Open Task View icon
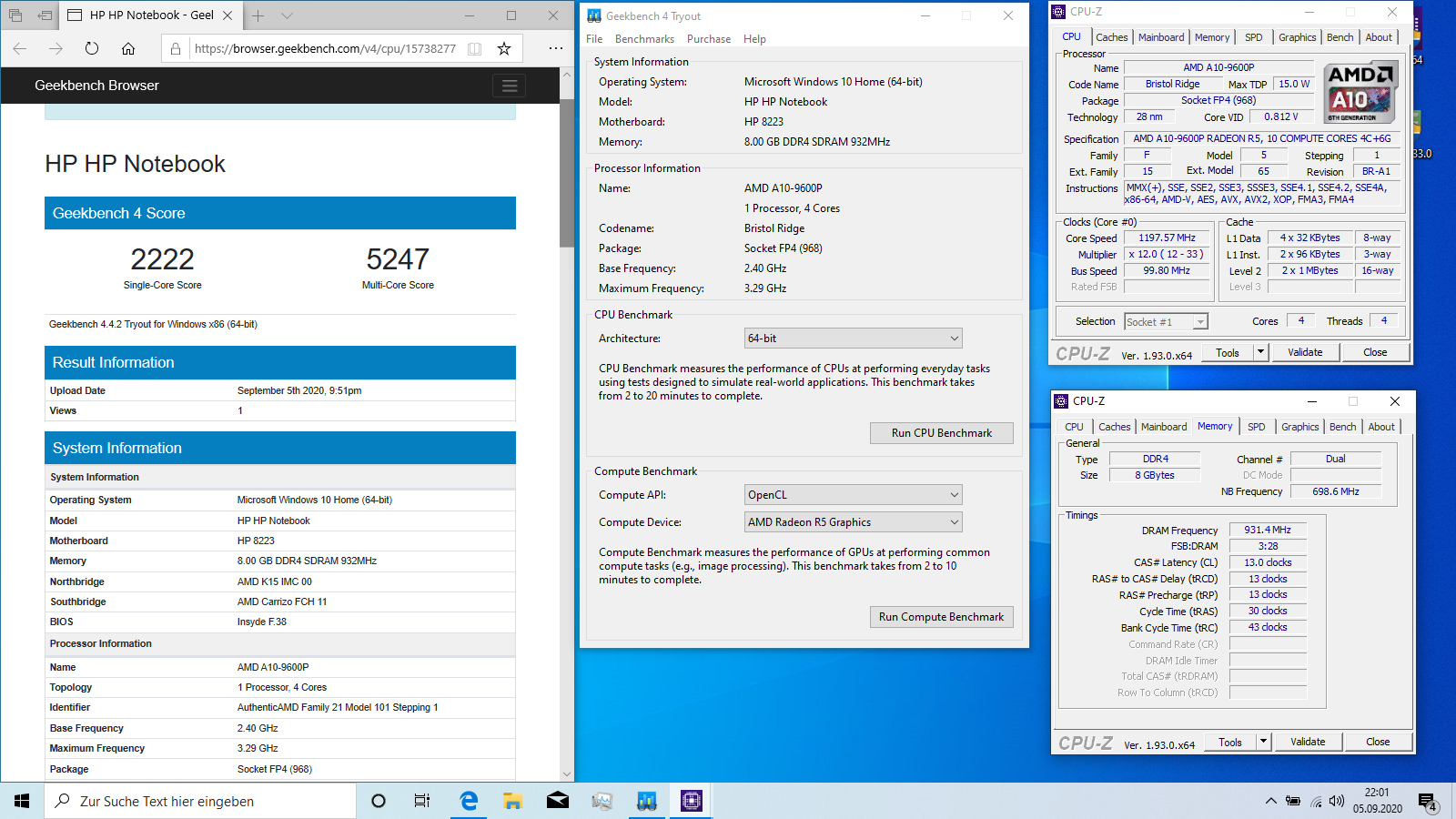1456x819 pixels. 422,801
